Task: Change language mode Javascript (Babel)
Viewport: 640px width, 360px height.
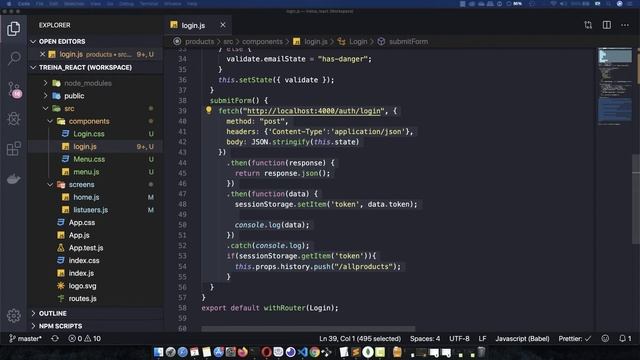Action: point(522,338)
